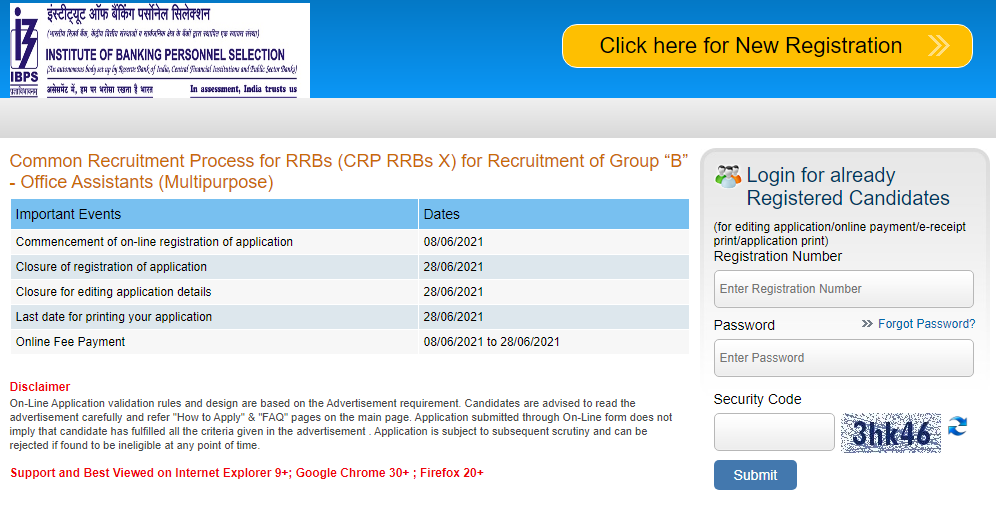Submit the login form
Screen dimensions: 996x531
click(x=755, y=475)
